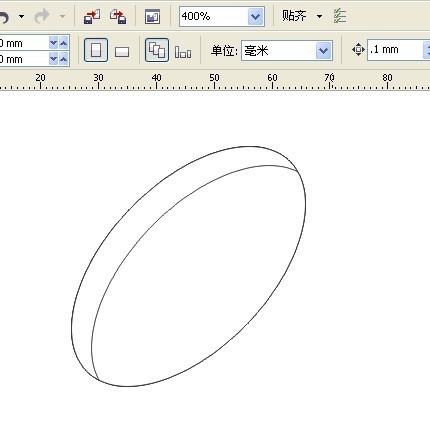Viewport: 430px width, 426px height.
Task: Click the Redo arrow icon
Action: (42, 16)
